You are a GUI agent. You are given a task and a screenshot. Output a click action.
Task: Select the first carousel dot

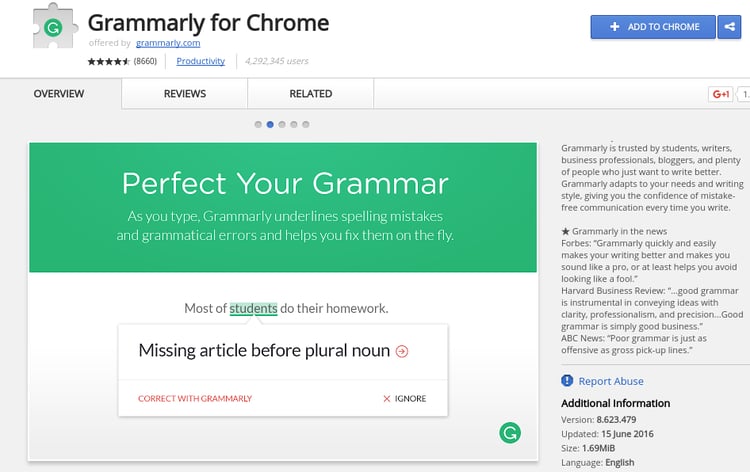(258, 125)
